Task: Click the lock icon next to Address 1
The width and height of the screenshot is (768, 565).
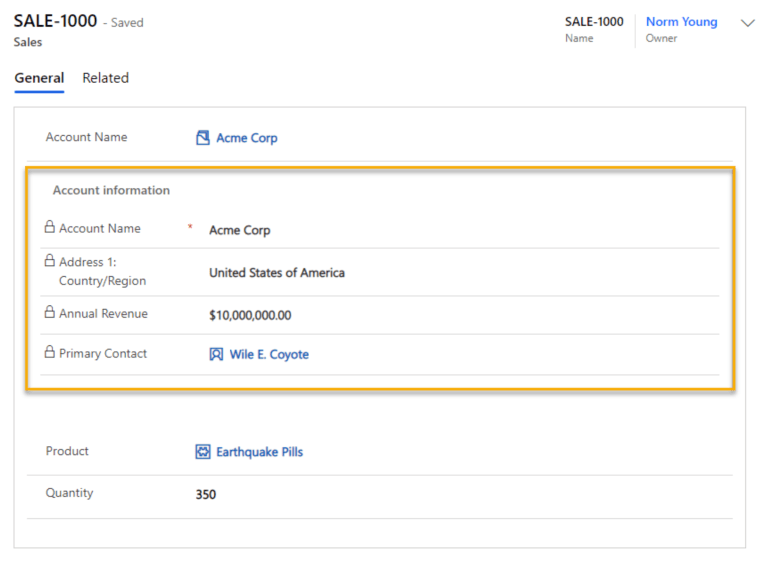Action: [50, 261]
